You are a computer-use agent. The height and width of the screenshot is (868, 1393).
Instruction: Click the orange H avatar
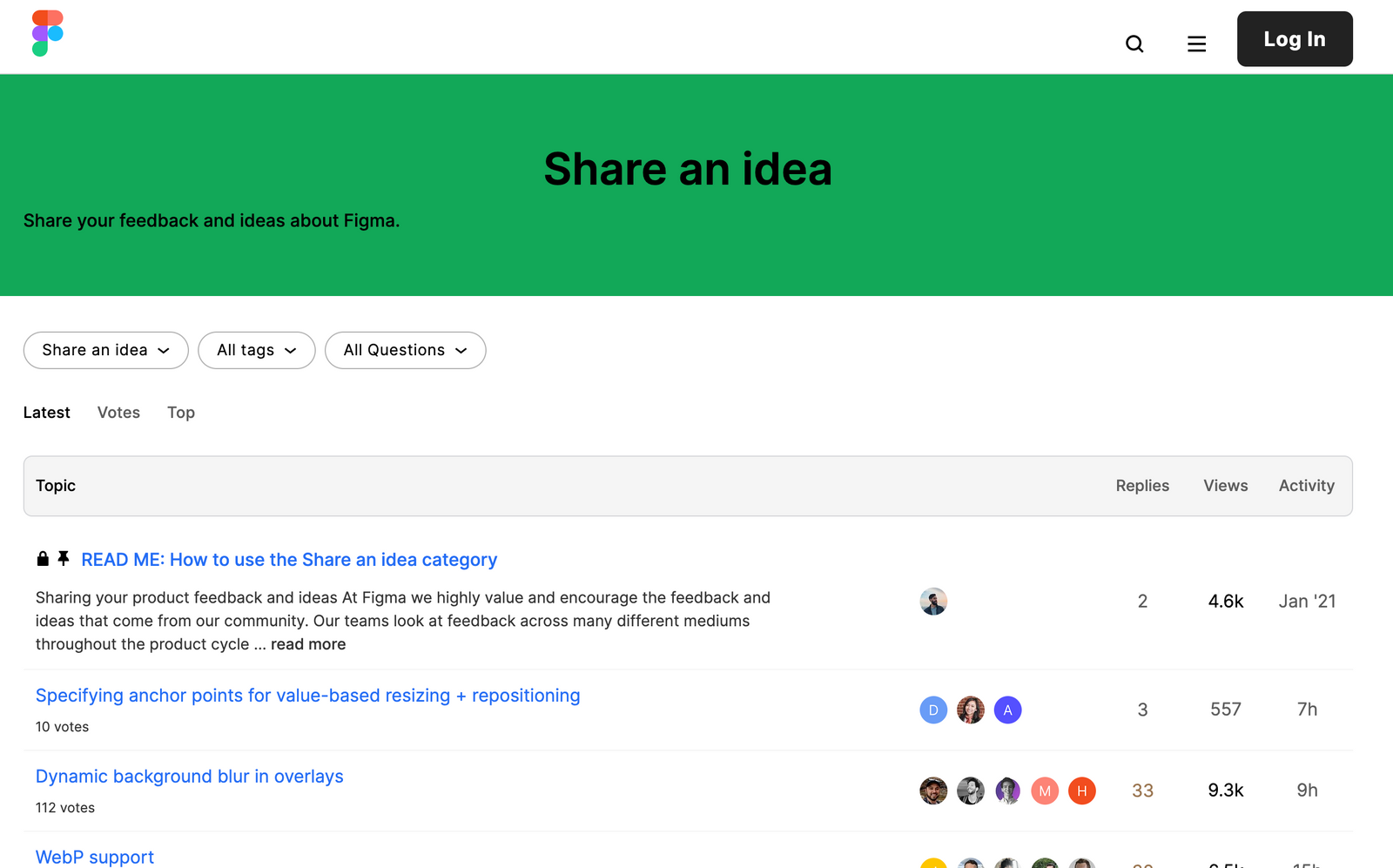point(1082,791)
